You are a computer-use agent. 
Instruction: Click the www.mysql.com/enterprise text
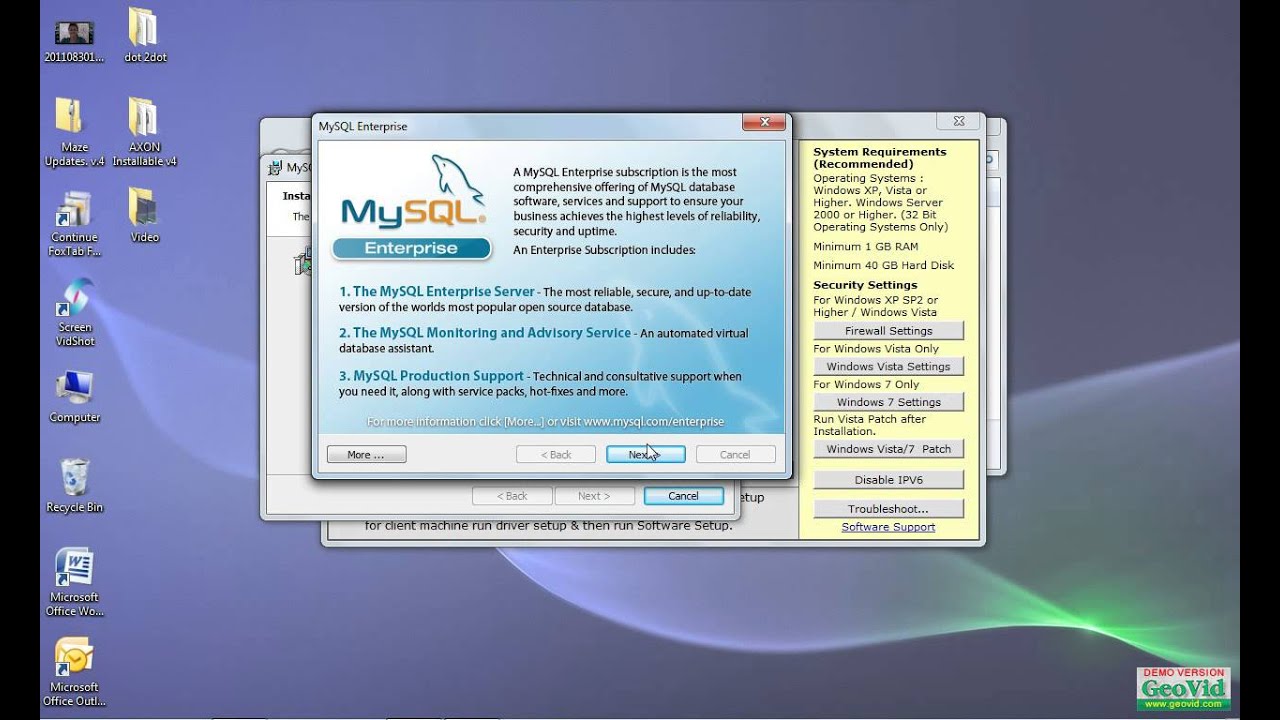click(653, 422)
